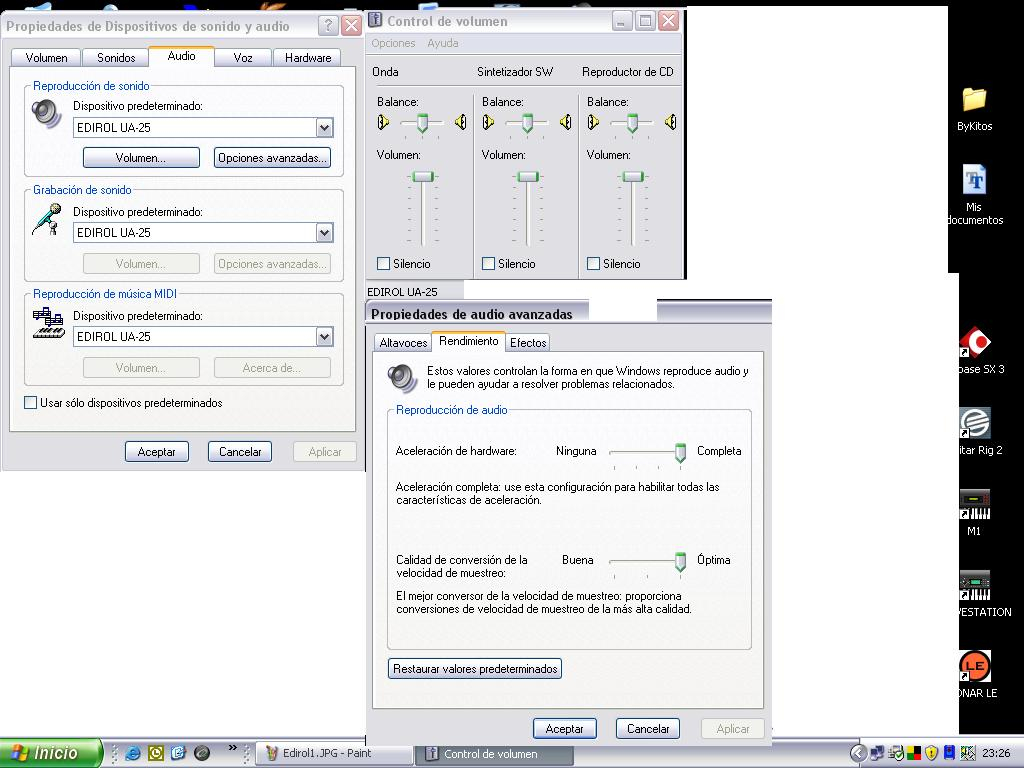The height and width of the screenshot is (768, 1024).
Task: Mute Sintetizador SW with Silencio checkbox
Action: [488, 263]
